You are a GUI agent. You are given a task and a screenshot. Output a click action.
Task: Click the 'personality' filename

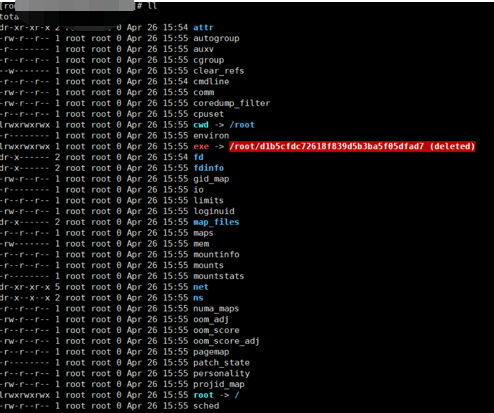(221, 373)
